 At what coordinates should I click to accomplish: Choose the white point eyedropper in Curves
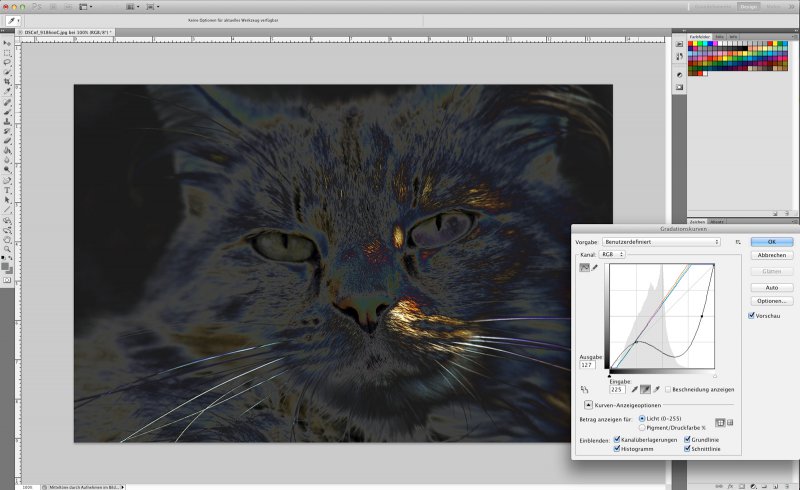(657, 389)
